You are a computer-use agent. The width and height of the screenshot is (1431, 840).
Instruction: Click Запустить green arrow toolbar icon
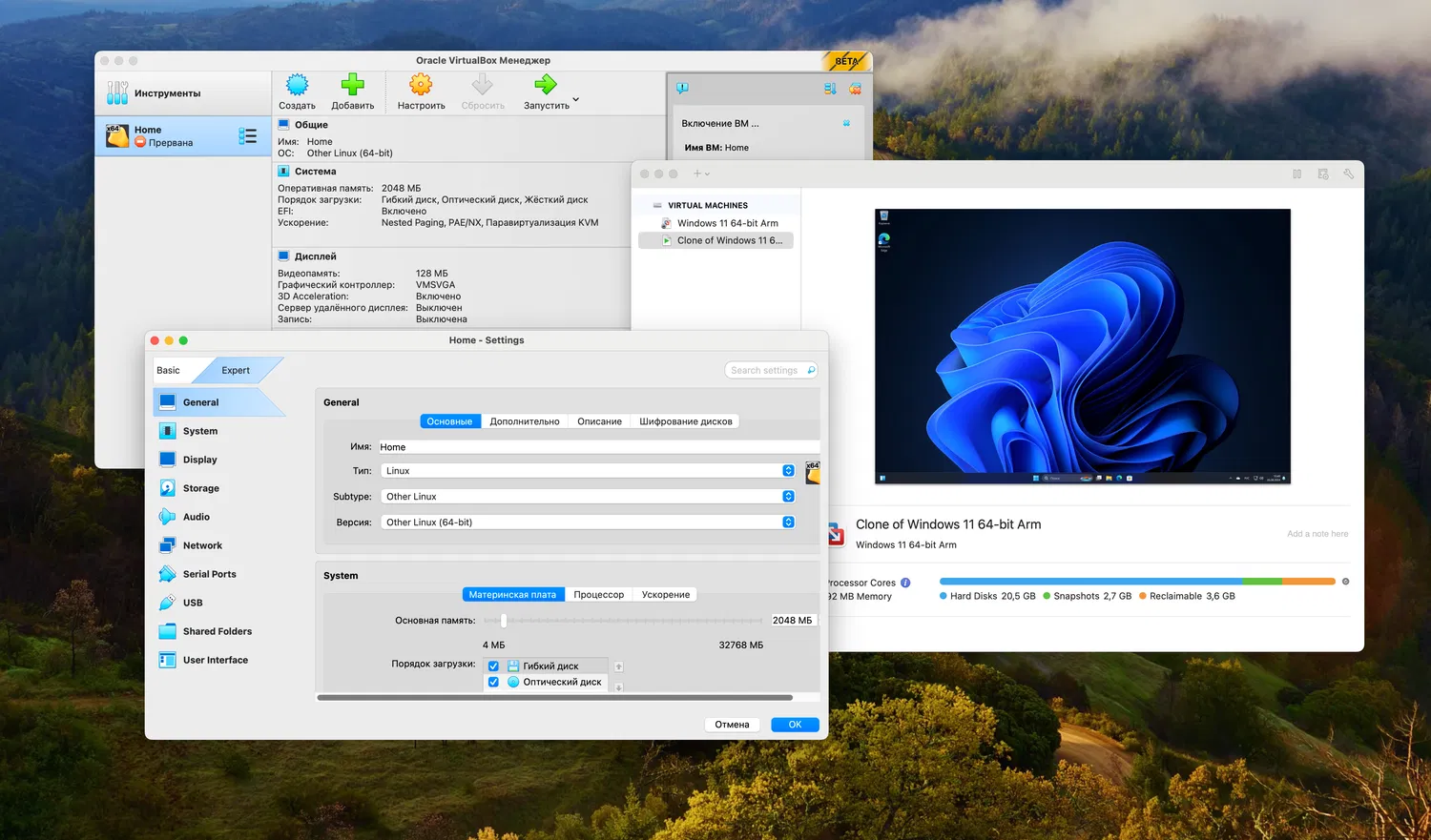coord(545,85)
